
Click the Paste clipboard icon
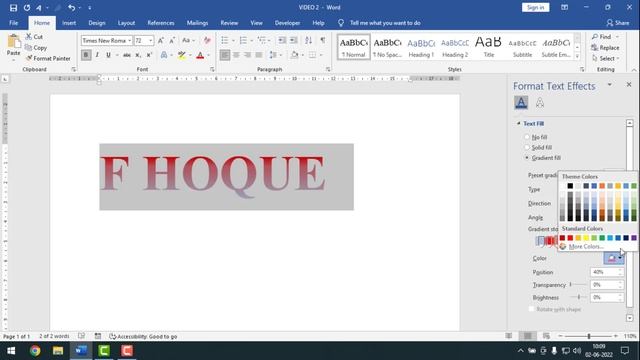[x=13, y=41]
